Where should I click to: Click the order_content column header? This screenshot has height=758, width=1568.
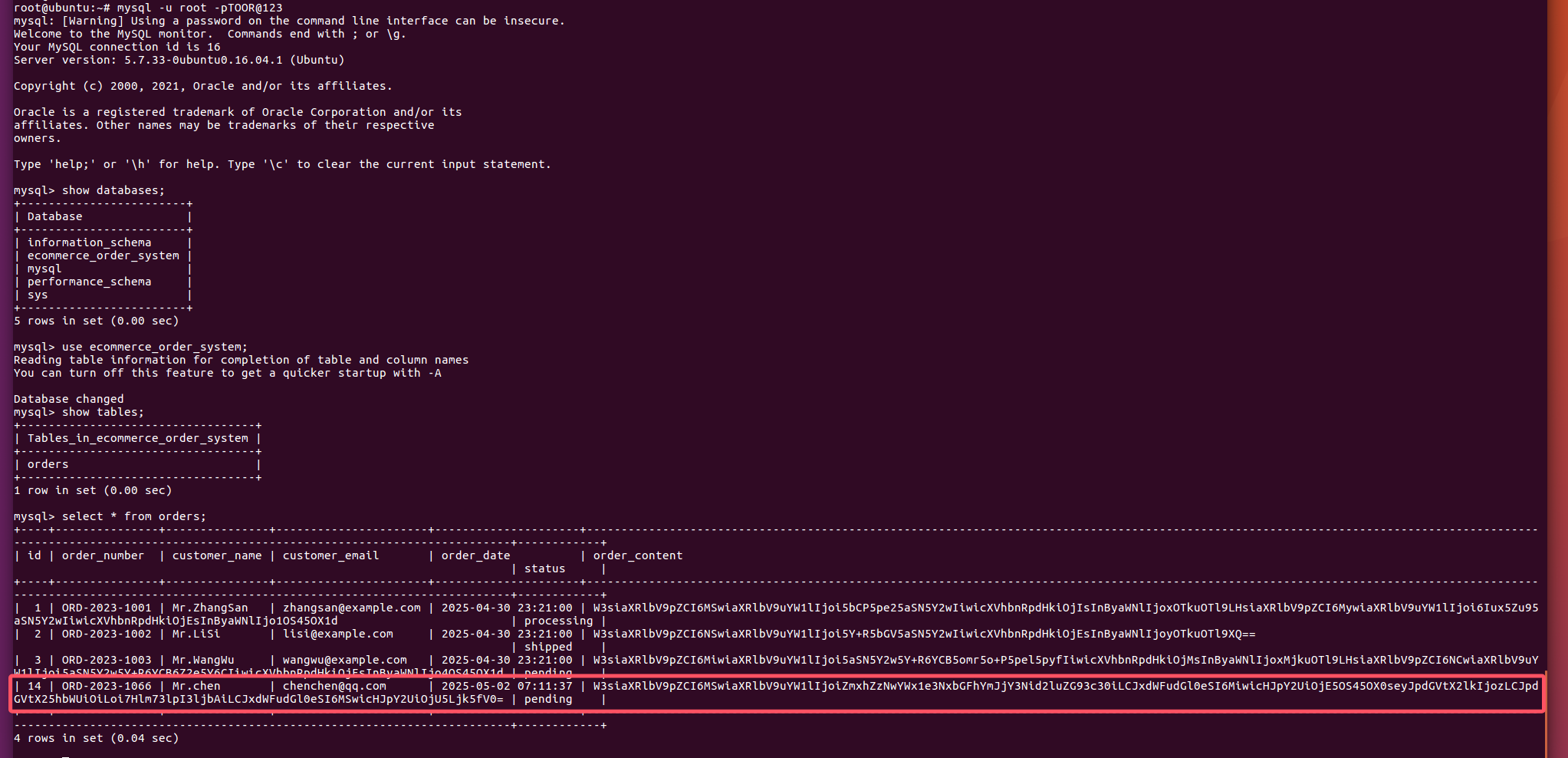coord(637,555)
